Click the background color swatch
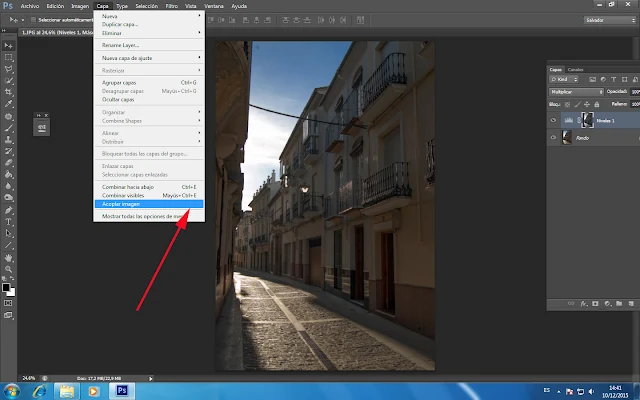This screenshot has width=640, height=400. pyautogui.click(x=12, y=293)
